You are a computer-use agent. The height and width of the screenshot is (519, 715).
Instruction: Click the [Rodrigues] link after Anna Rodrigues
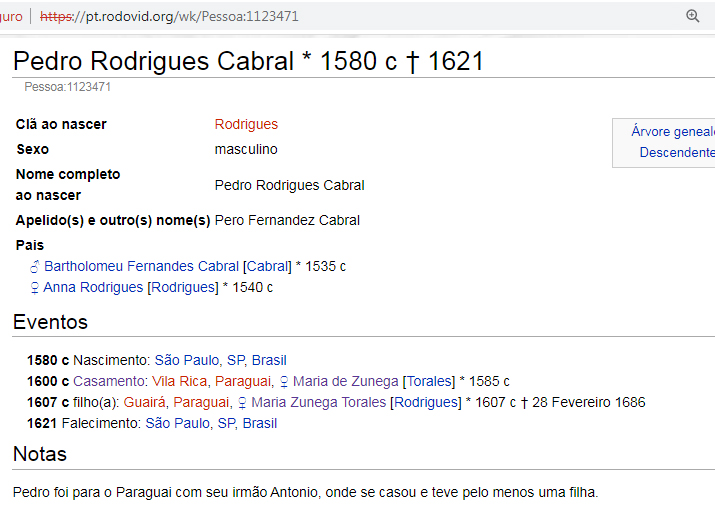182,288
